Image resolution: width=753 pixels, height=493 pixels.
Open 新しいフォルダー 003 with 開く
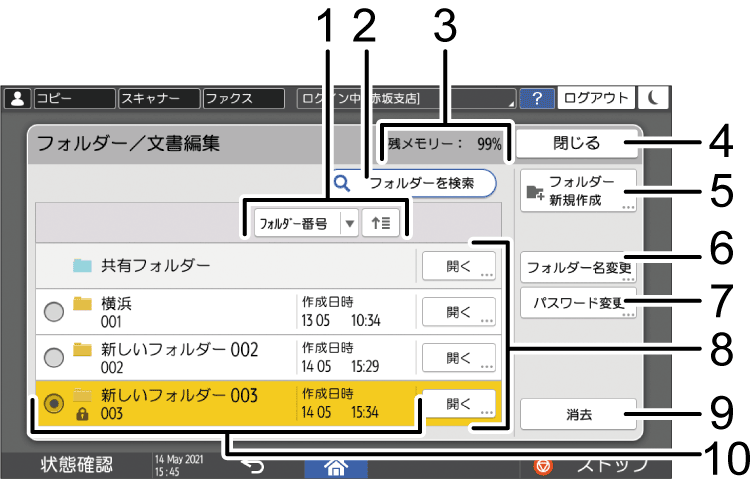pos(459,404)
